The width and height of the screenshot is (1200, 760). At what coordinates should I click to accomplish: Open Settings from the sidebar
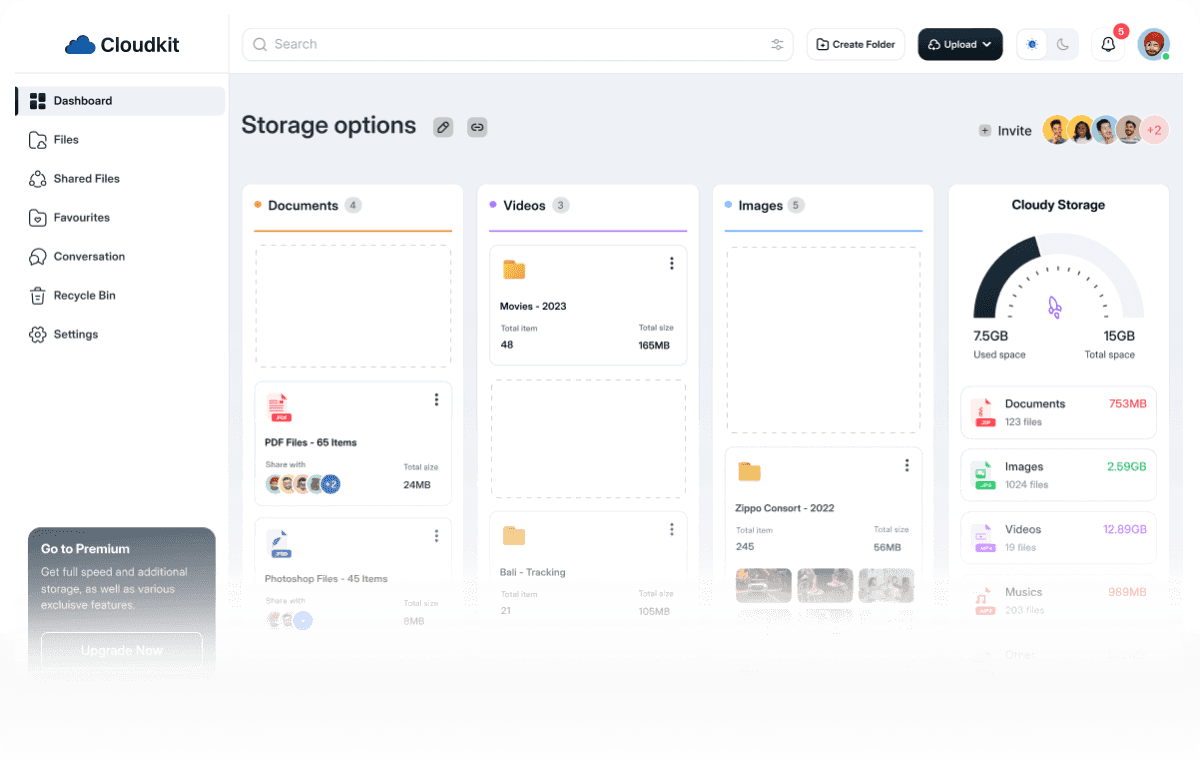coord(76,334)
